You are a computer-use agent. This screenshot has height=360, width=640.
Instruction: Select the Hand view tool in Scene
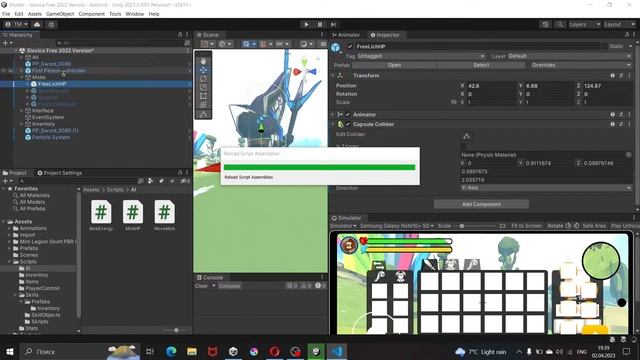203,61
